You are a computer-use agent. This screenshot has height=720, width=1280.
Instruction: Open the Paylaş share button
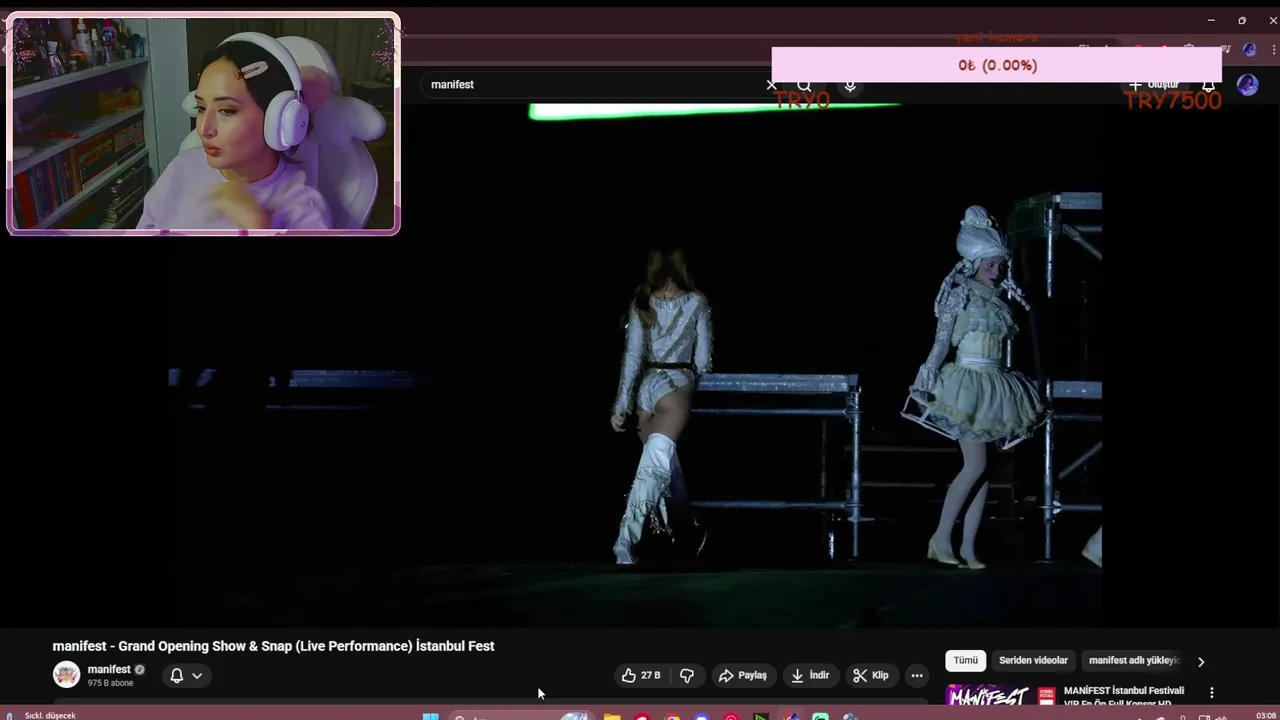click(743, 675)
